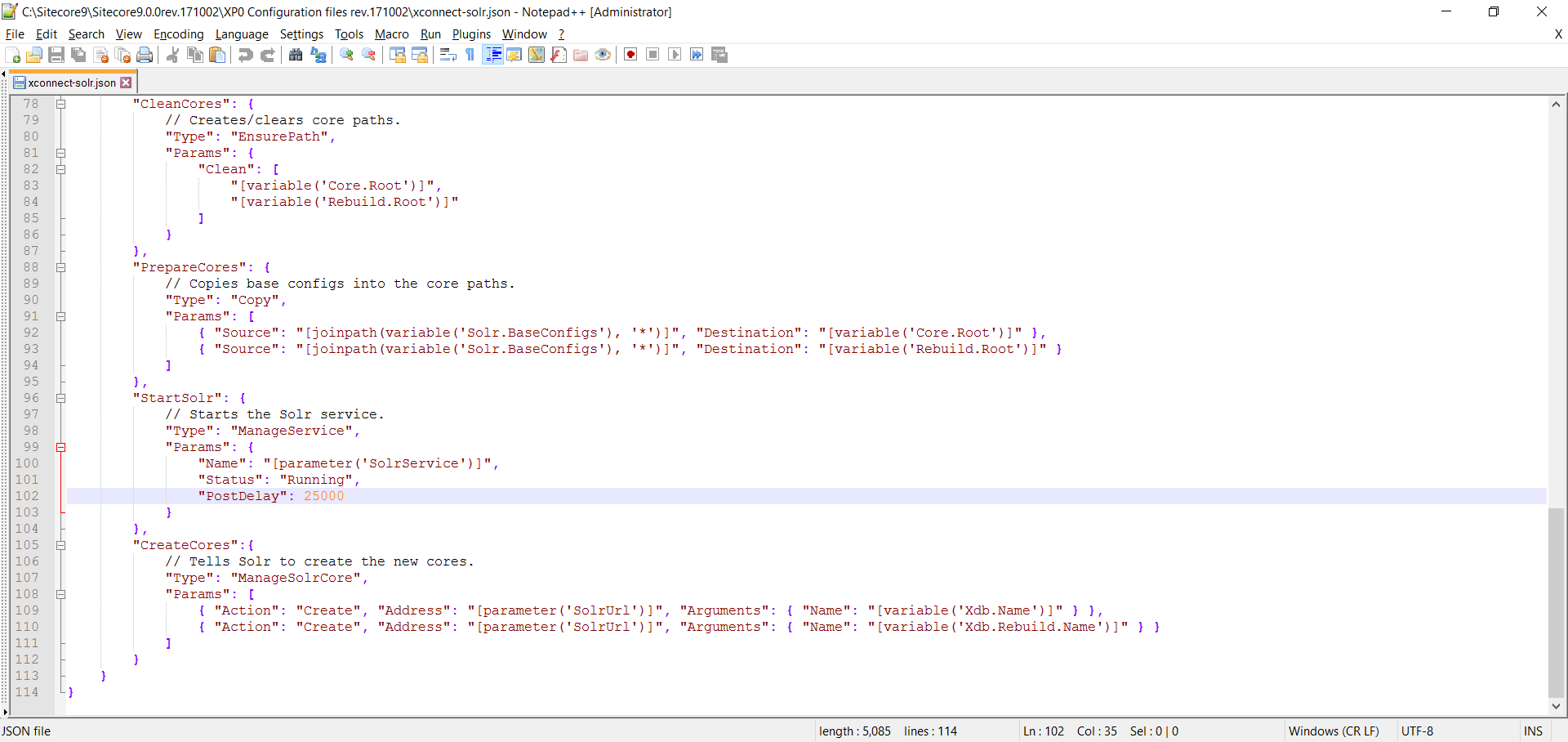Viewport: 1568px width, 742px height.
Task: Open the Plugins menu
Action: click(472, 34)
